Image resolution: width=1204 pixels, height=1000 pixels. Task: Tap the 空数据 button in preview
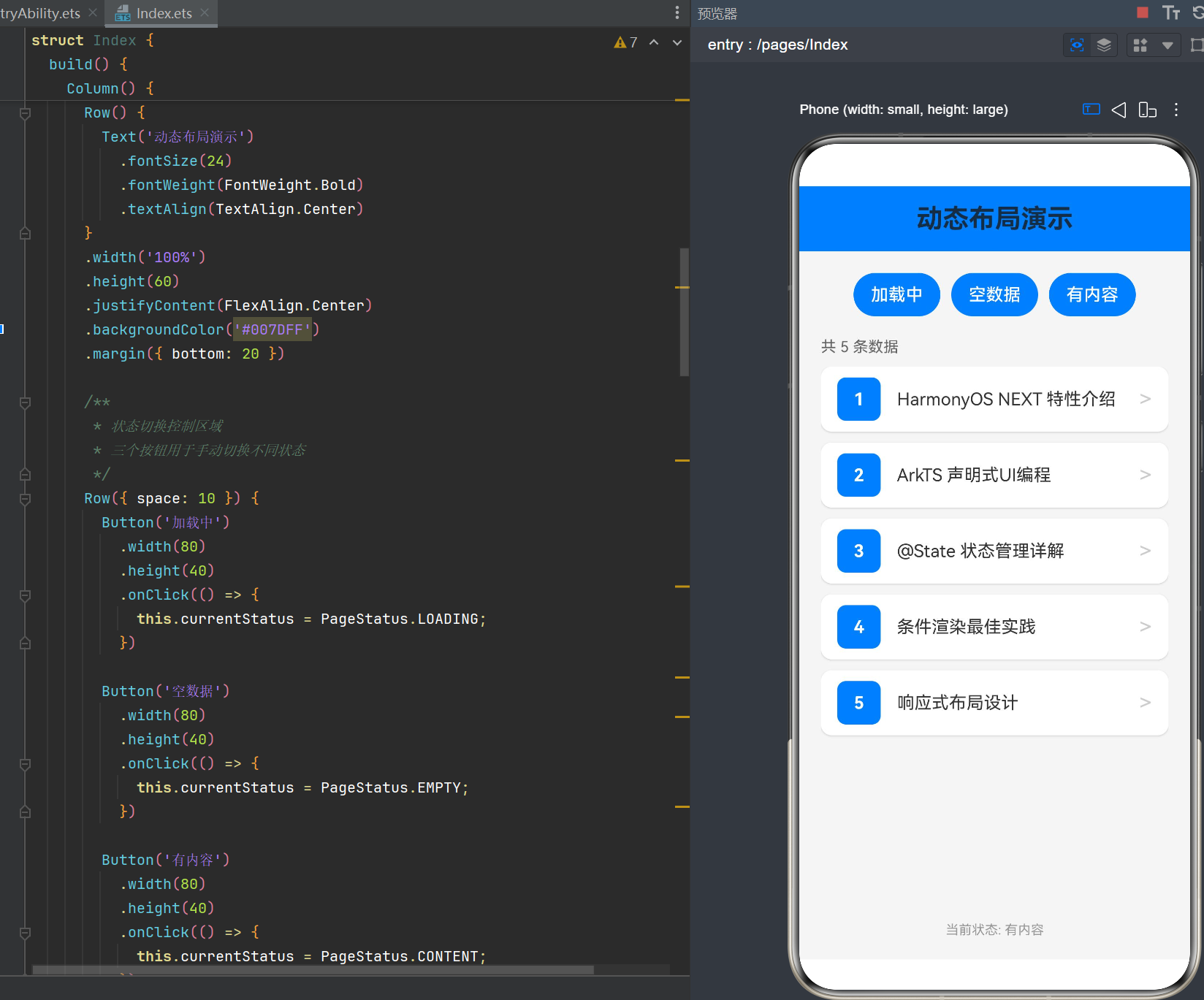click(x=994, y=294)
